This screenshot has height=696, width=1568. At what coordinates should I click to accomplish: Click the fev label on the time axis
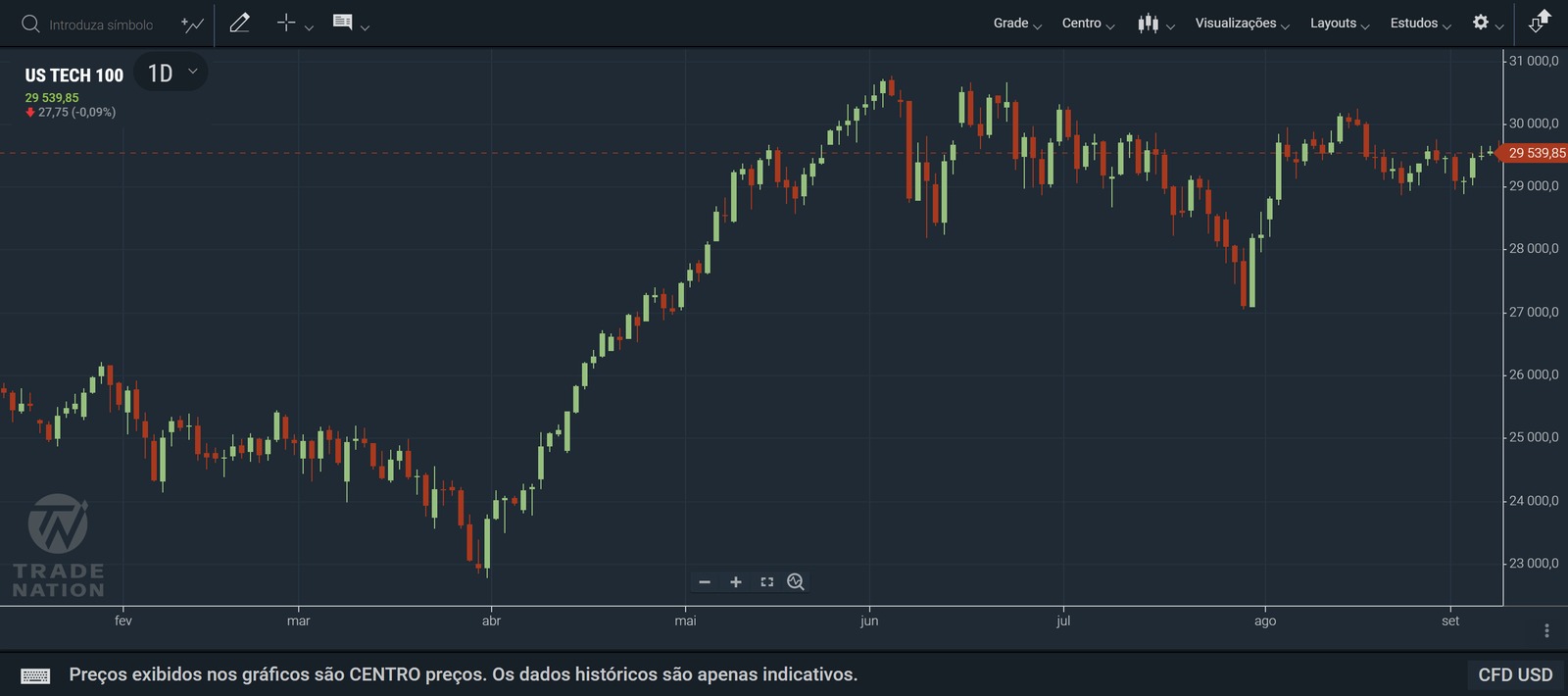point(123,621)
